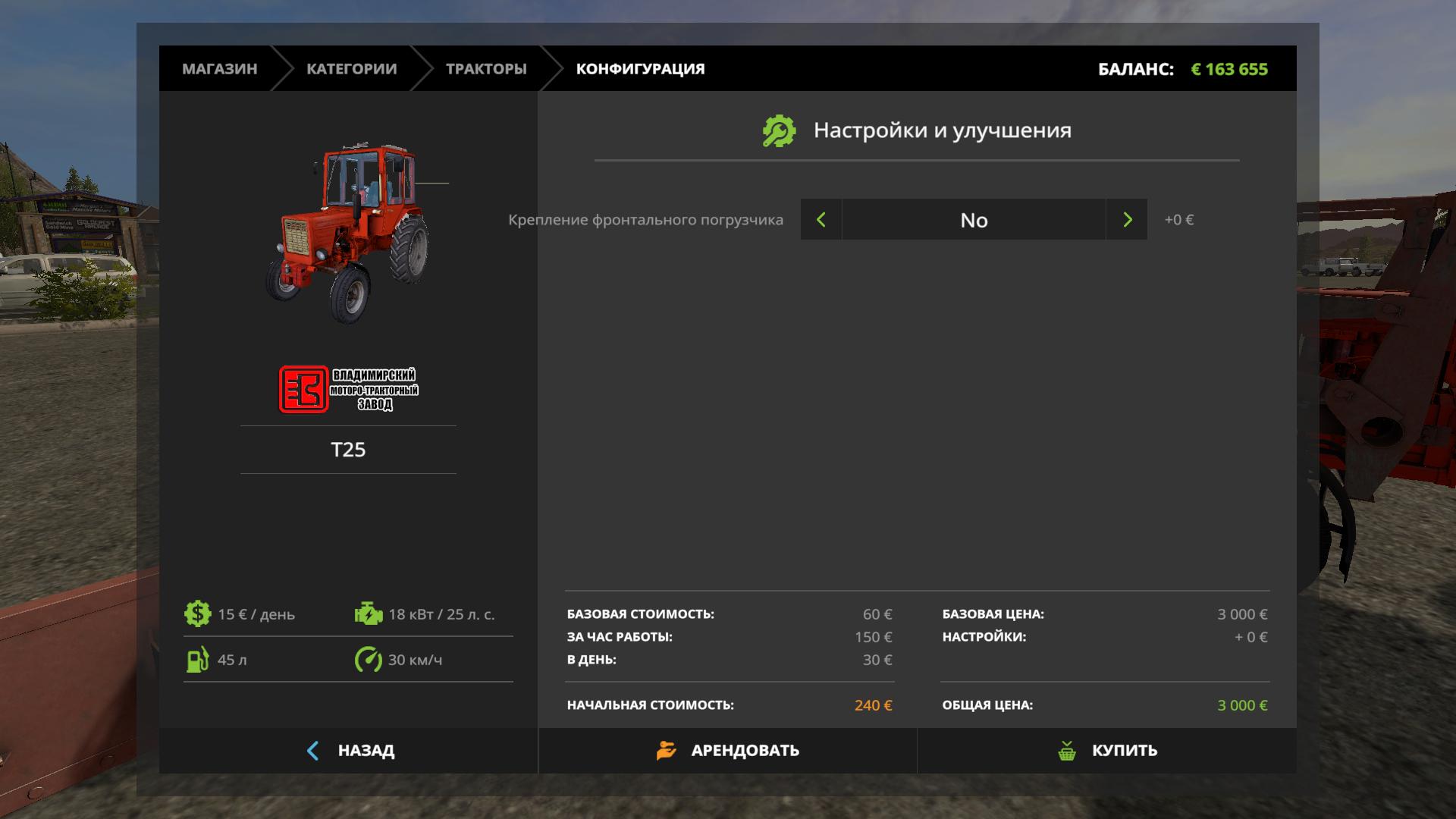This screenshot has width=1456, height=819.
Task: Click the wrench gear settings icon
Action: click(x=779, y=131)
